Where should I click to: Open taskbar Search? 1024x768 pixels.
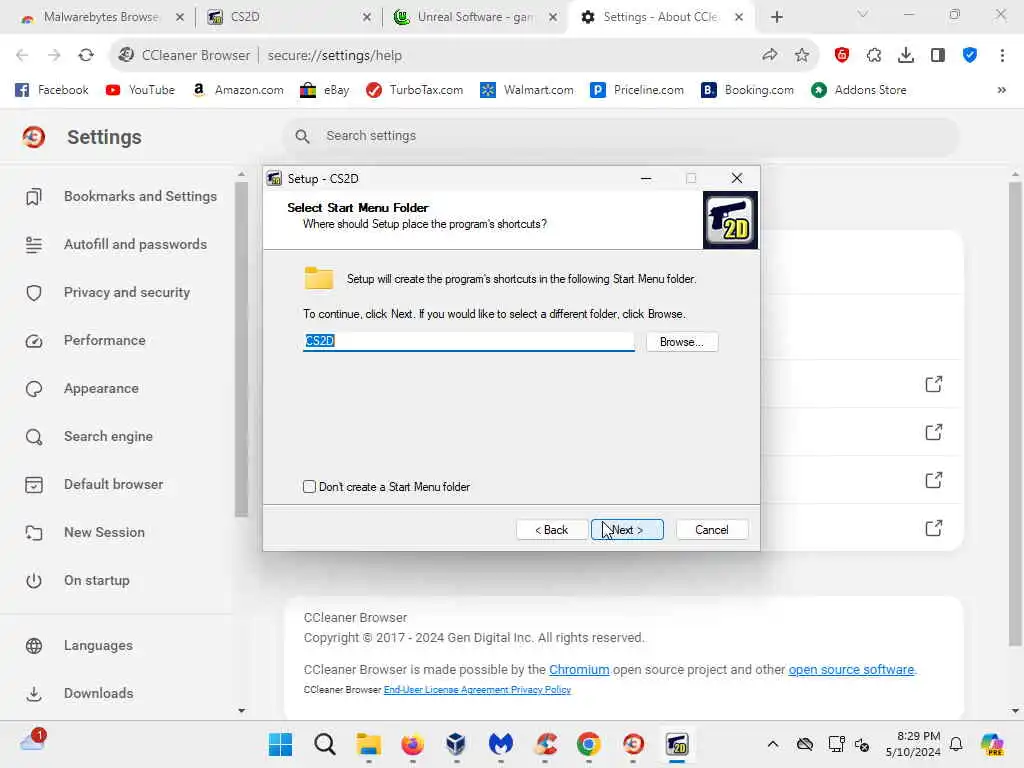325,744
